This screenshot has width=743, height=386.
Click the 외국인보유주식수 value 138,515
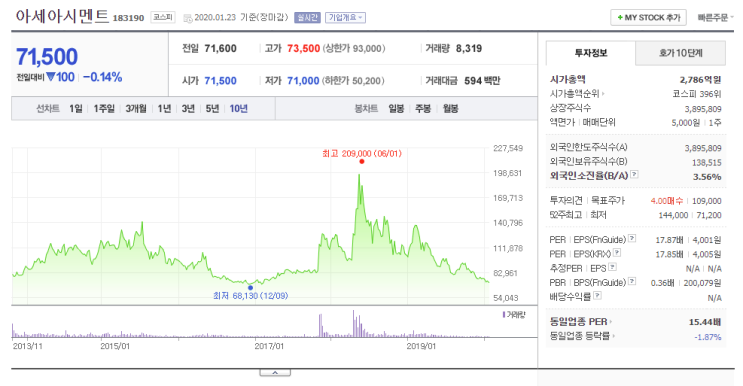707,162
